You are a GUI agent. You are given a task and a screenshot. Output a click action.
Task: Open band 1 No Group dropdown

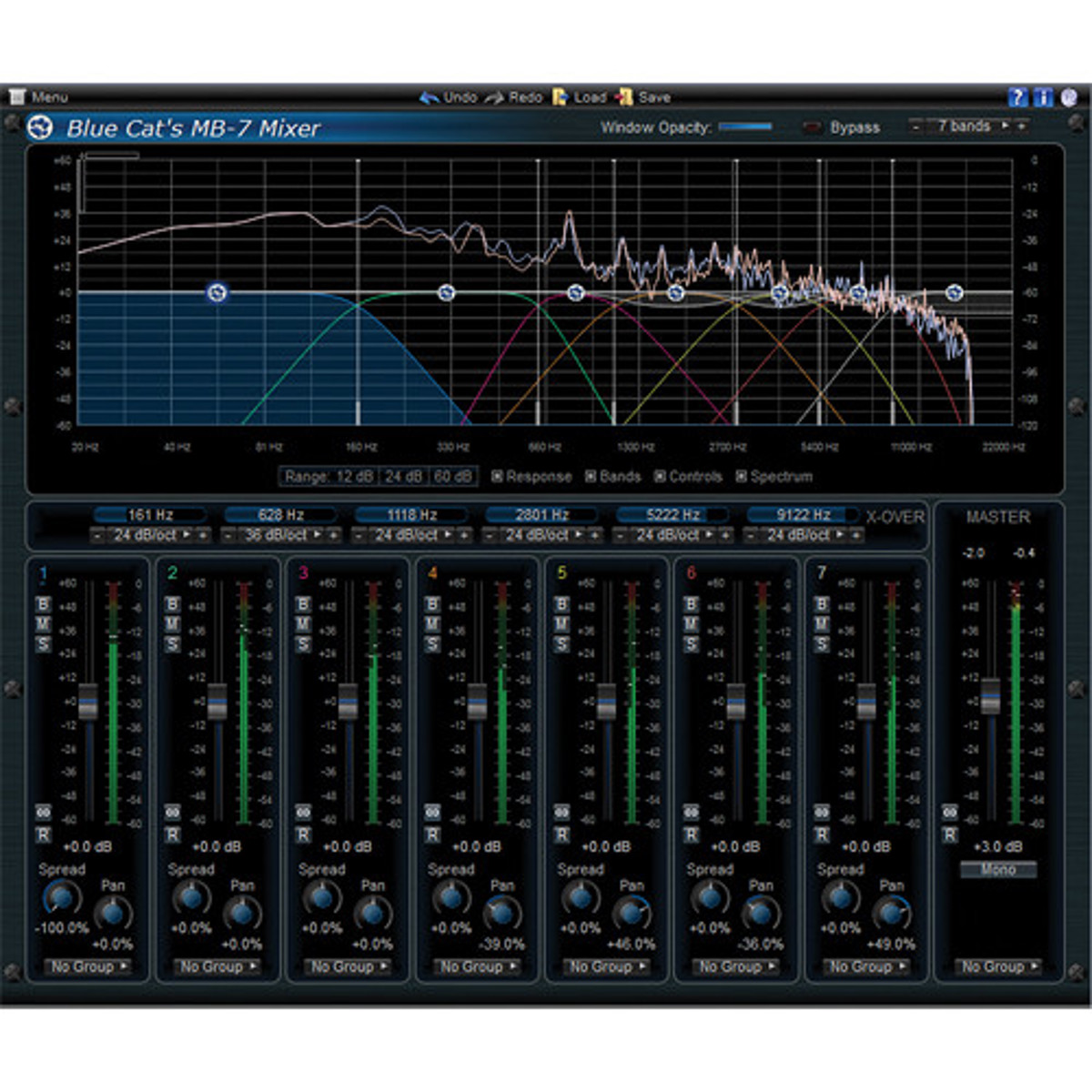pos(88,966)
